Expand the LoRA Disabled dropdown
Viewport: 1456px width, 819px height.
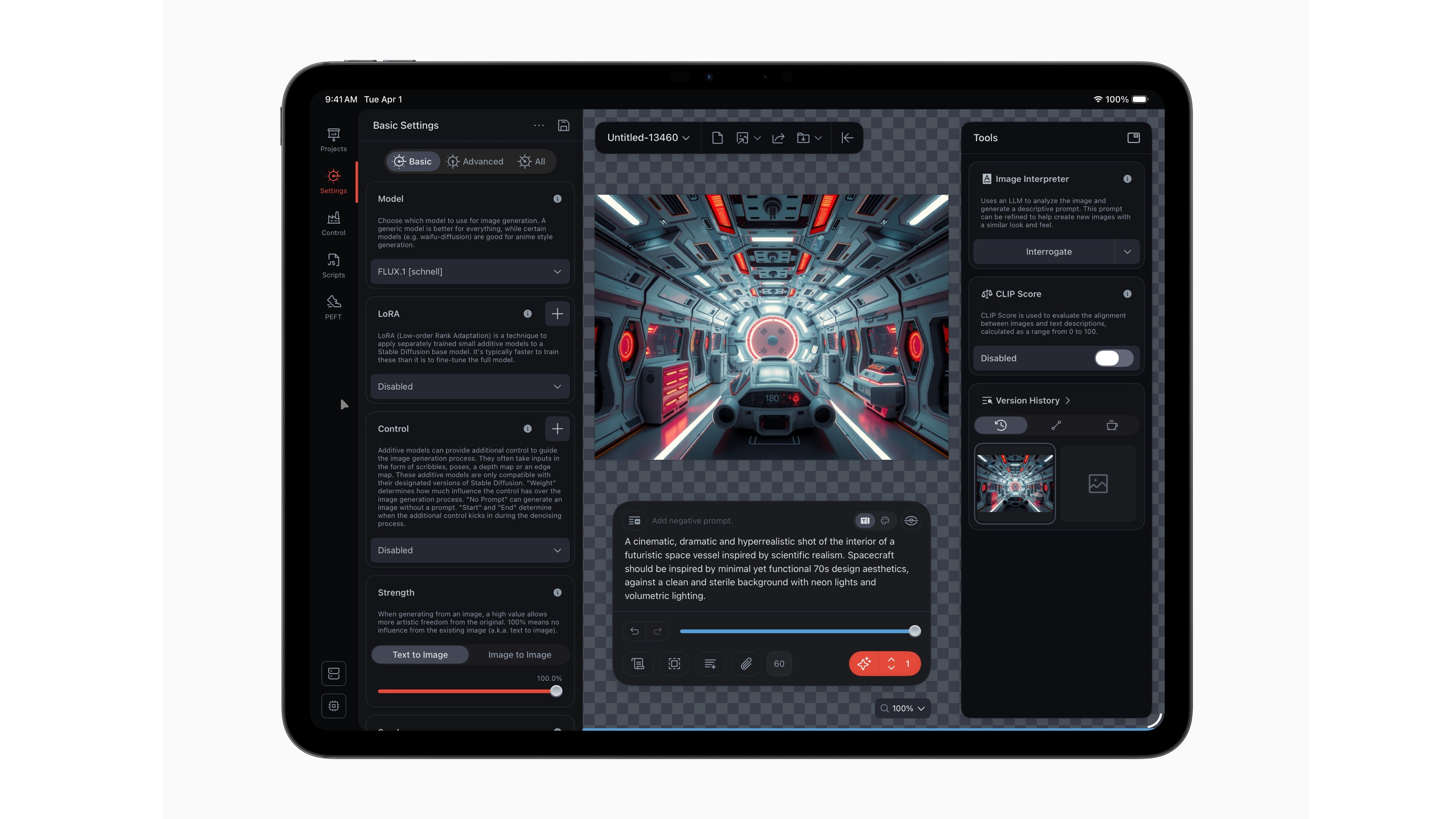tap(470, 387)
